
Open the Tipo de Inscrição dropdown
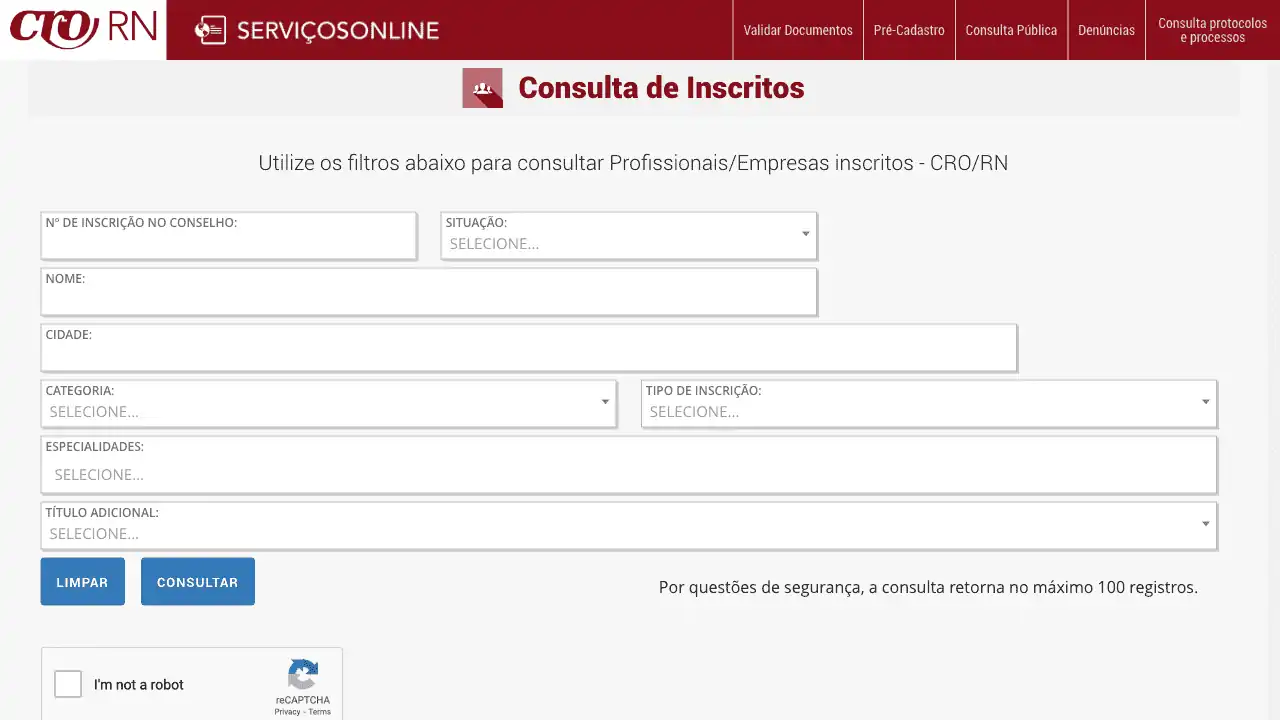point(928,411)
